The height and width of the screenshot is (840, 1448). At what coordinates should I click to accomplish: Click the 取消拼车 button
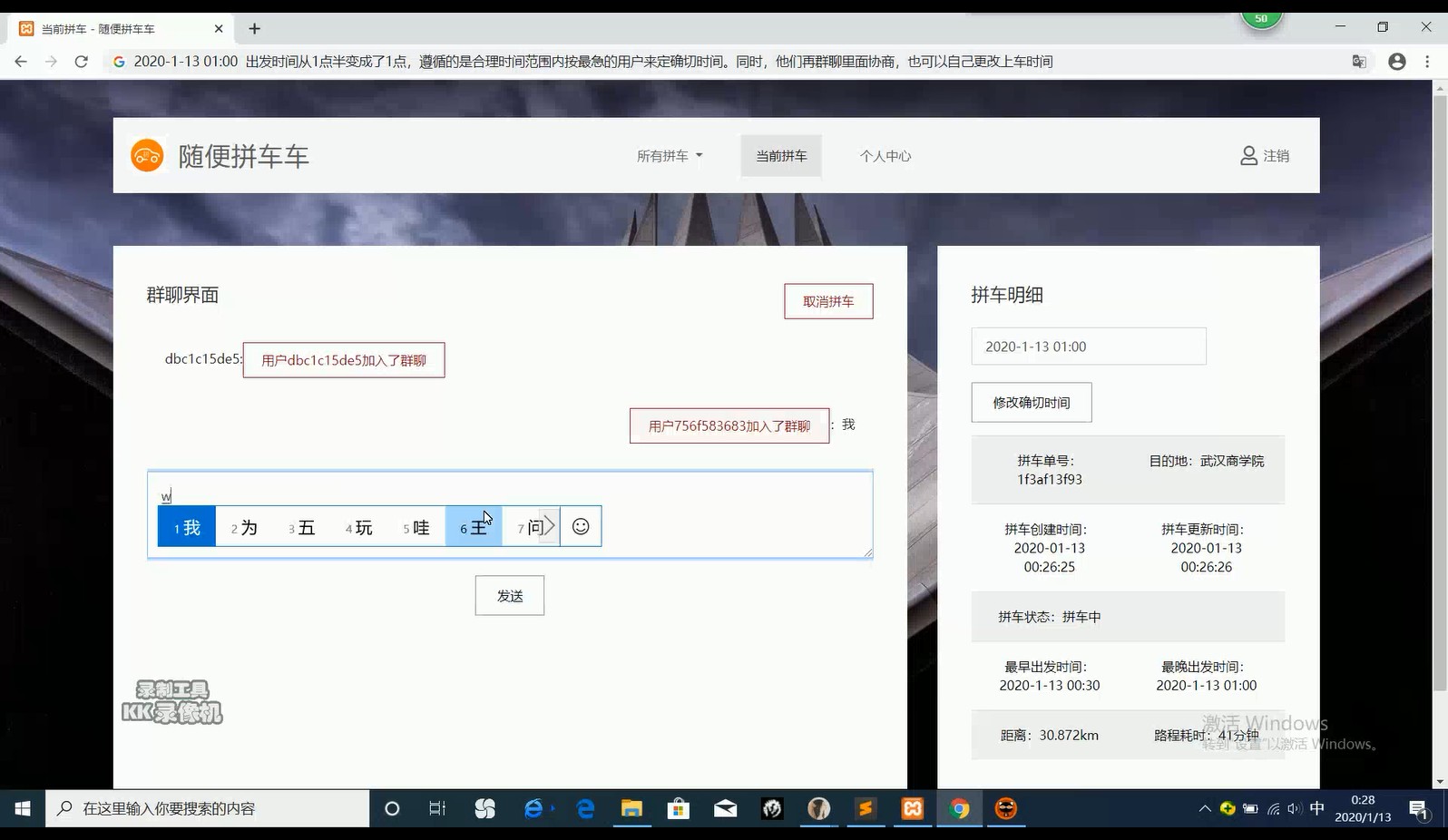828,301
